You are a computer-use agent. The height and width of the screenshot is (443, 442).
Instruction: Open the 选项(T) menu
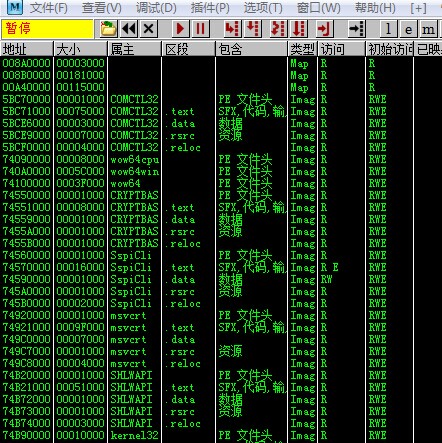263,8
